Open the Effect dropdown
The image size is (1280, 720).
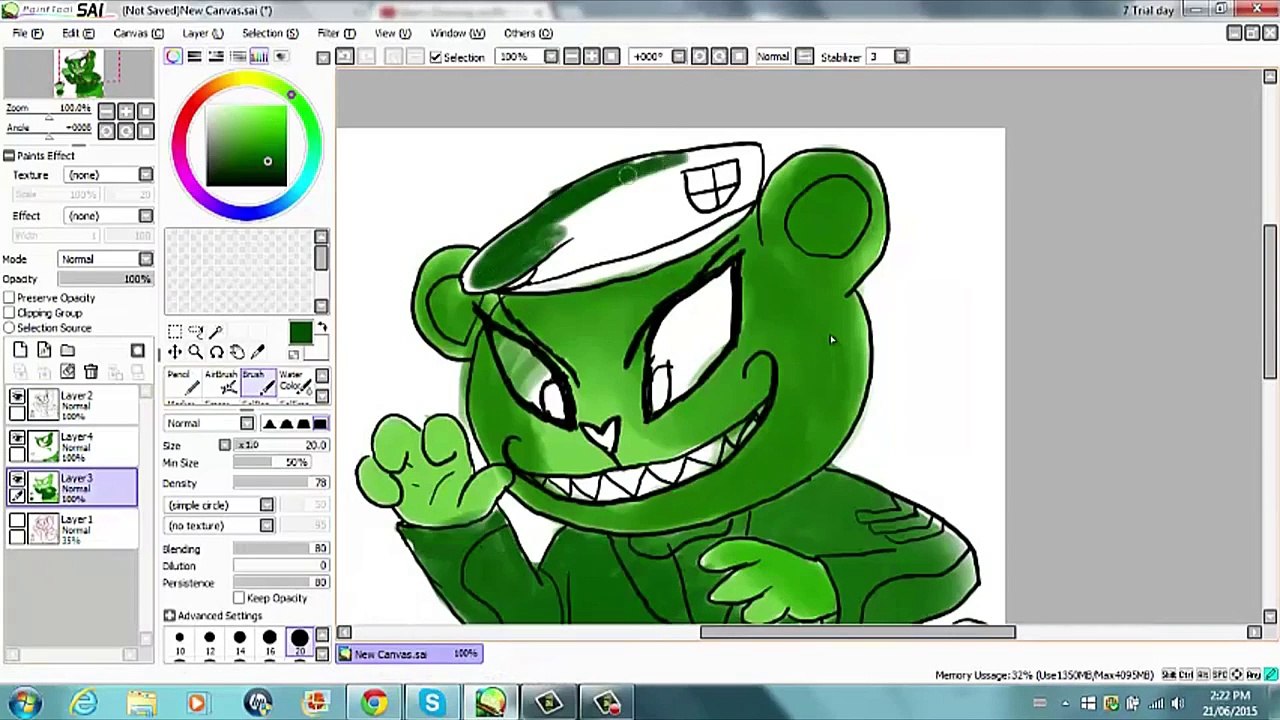tap(146, 216)
